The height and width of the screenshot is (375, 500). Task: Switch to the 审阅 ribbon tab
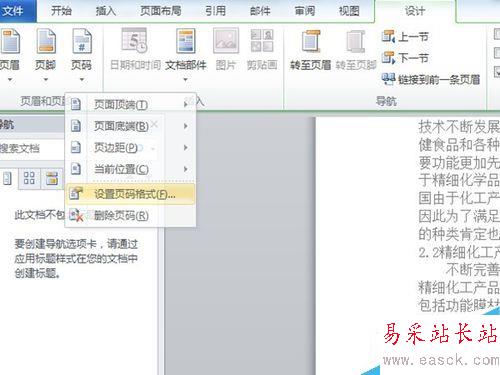click(305, 11)
